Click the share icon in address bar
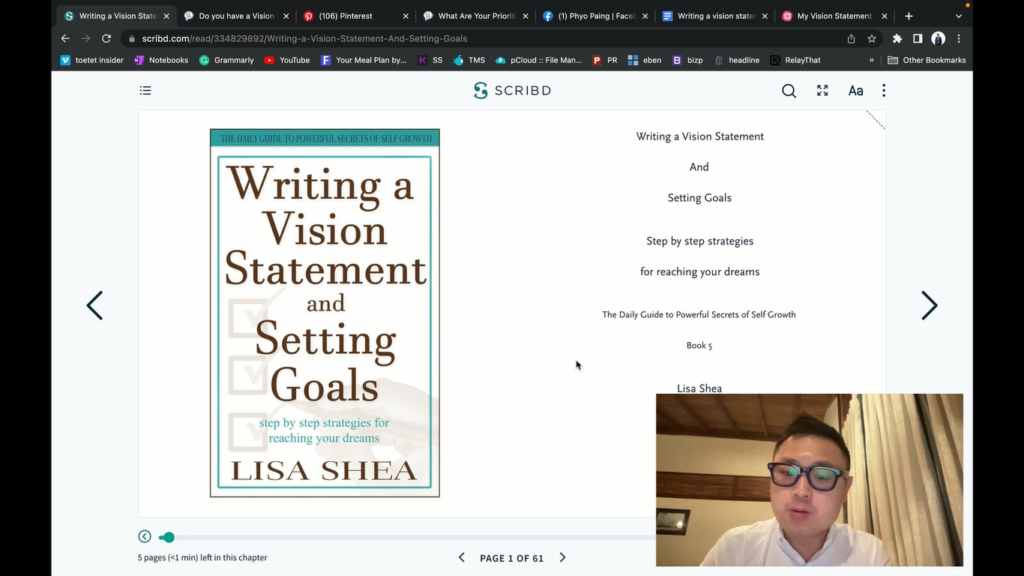This screenshot has width=1024, height=576. [x=851, y=39]
